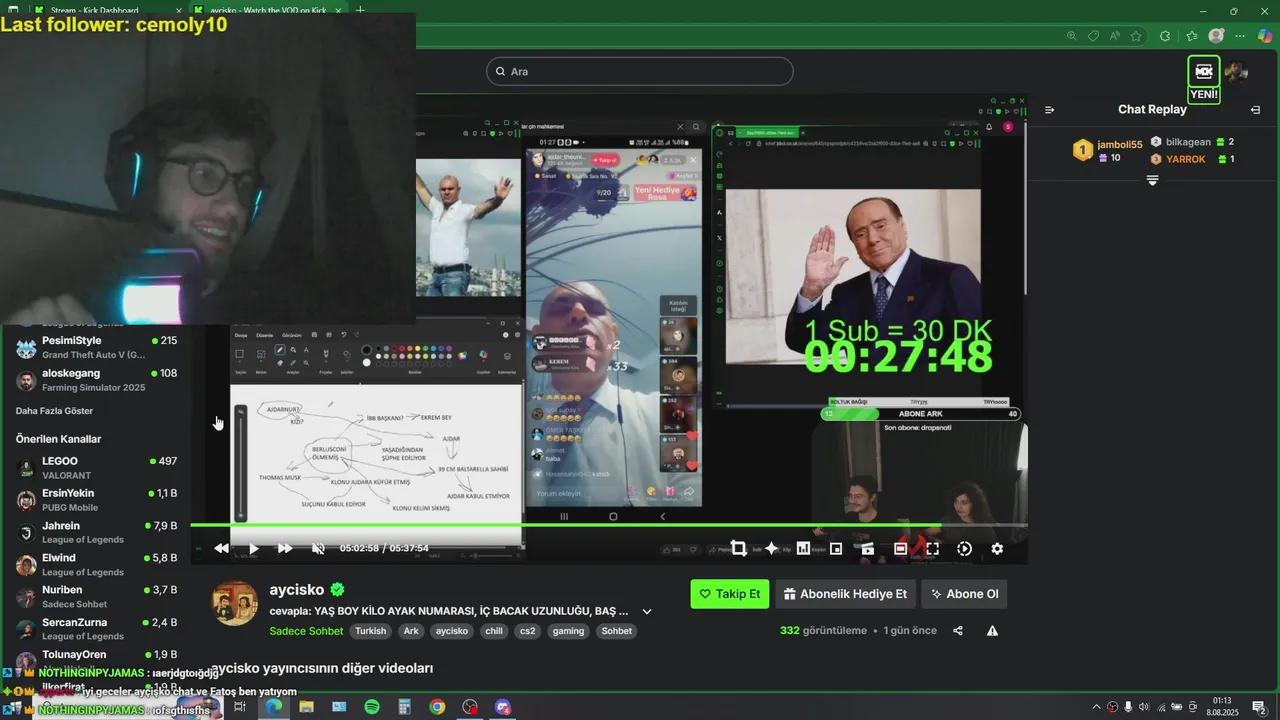Viewport: 1280px width, 720px height.
Task: Click the report warning triangle icon
Action: [992, 631]
